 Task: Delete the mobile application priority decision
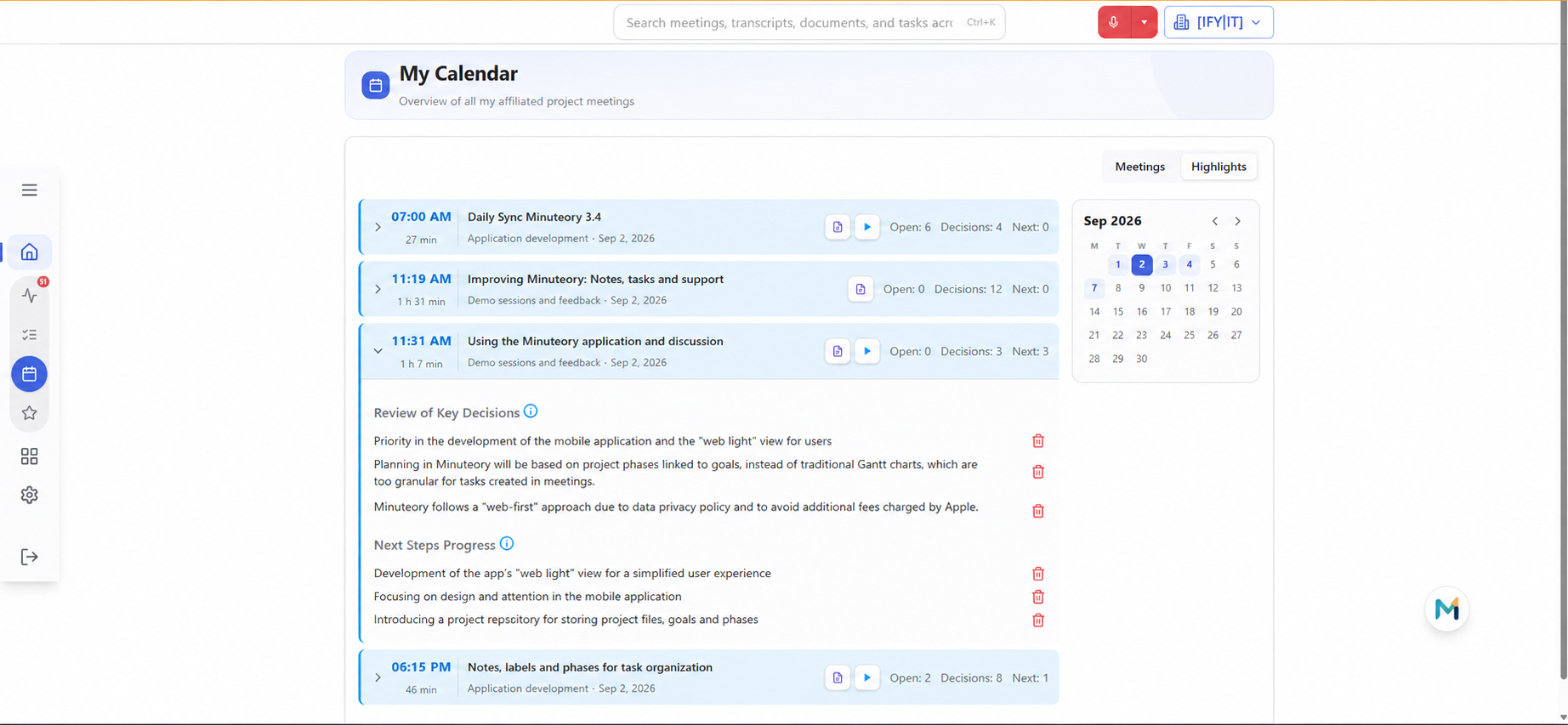pyautogui.click(x=1038, y=441)
